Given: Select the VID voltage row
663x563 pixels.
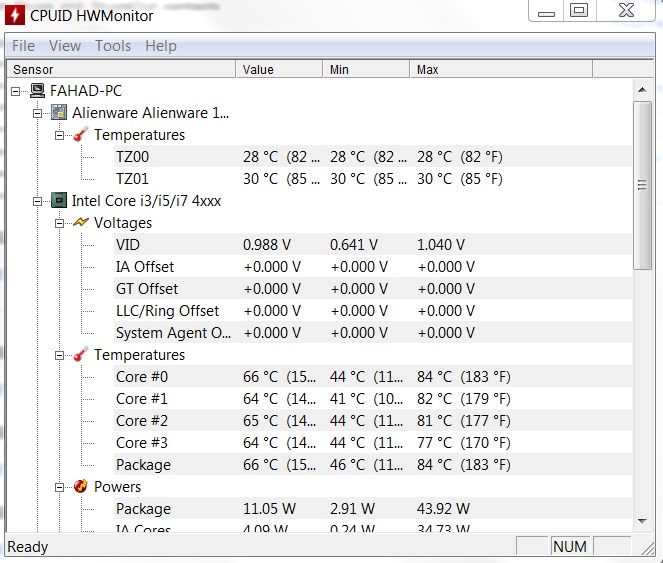Looking at the screenshot, I should click(373, 244).
